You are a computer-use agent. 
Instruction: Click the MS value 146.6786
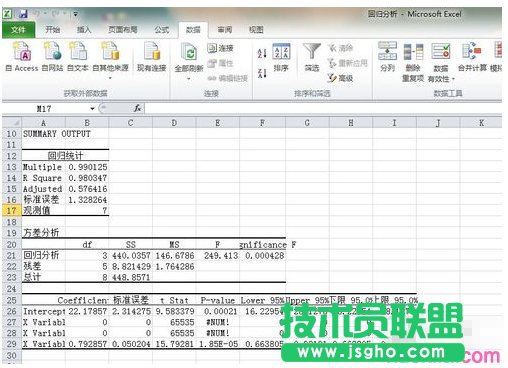(x=174, y=256)
